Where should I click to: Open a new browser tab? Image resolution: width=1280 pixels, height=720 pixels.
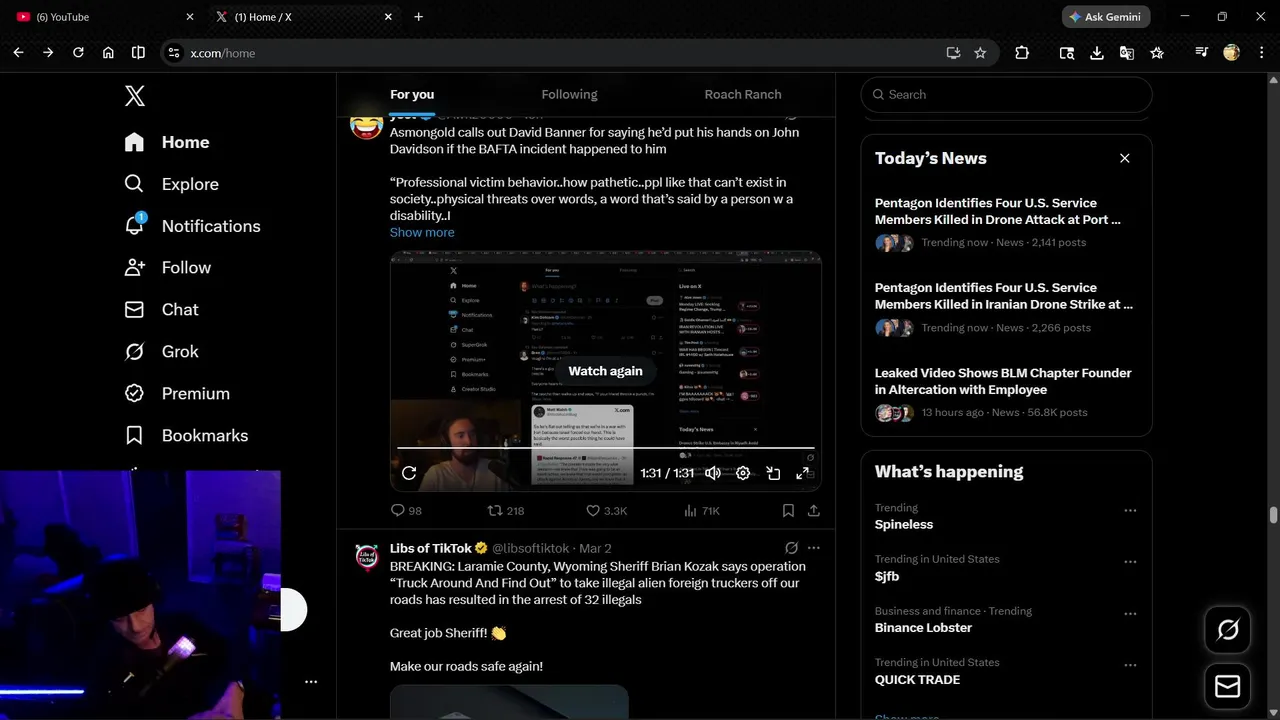[418, 17]
